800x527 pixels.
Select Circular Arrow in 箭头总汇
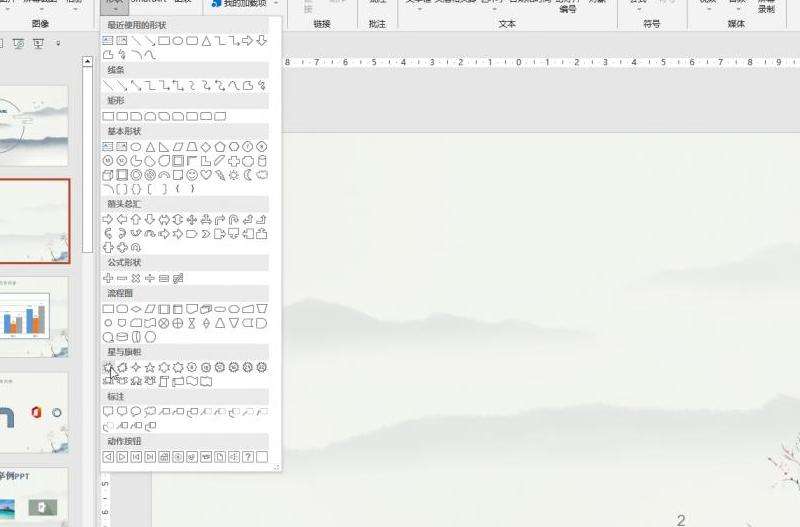[136, 247]
